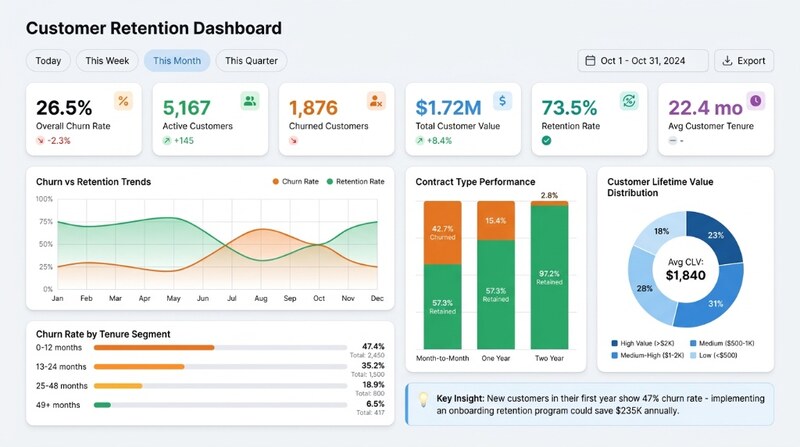Click the 31% donut segment

pyautogui.click(x=714, y=302)
